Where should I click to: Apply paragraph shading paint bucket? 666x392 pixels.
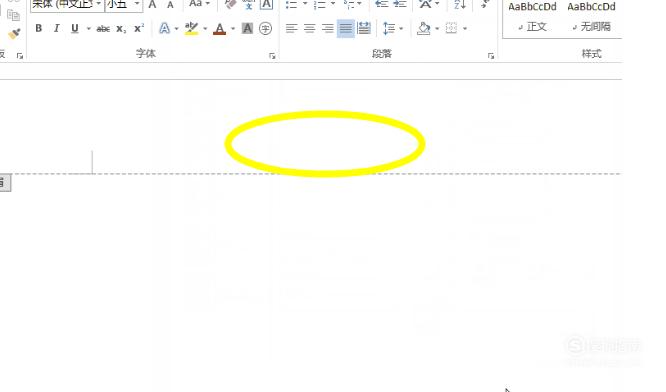423,28
